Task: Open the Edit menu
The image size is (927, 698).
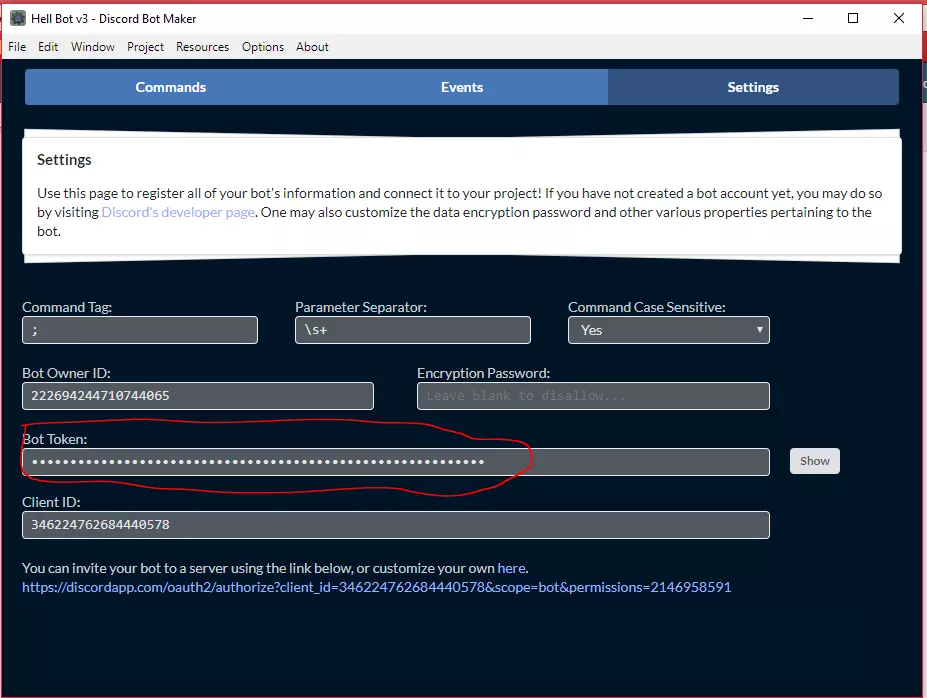Action: (x=48, y=47)
